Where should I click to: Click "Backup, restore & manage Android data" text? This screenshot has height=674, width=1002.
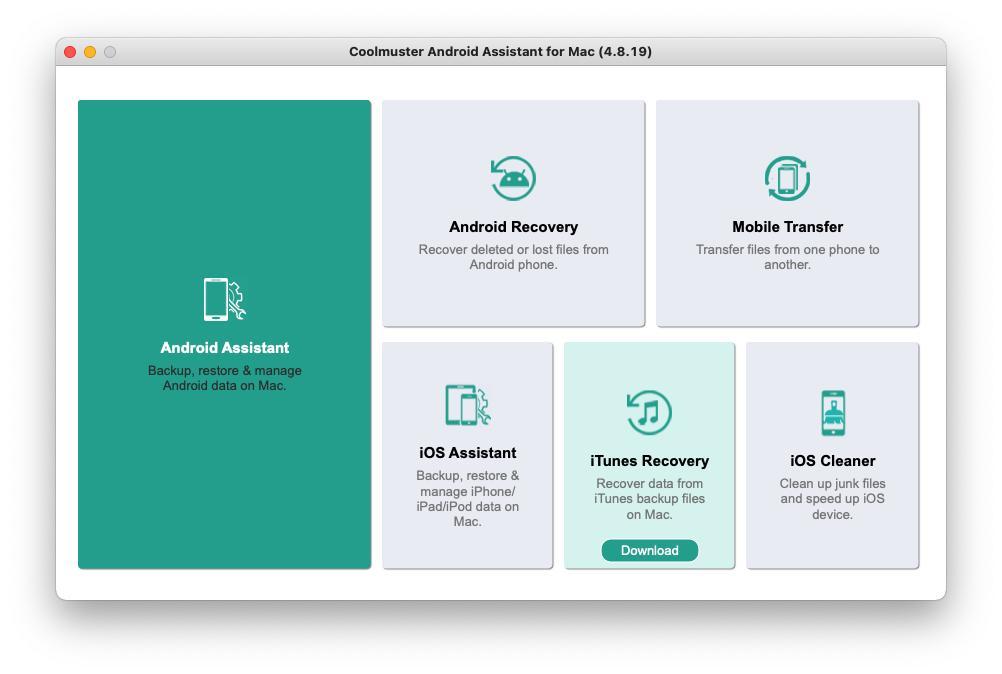point(224,378)
